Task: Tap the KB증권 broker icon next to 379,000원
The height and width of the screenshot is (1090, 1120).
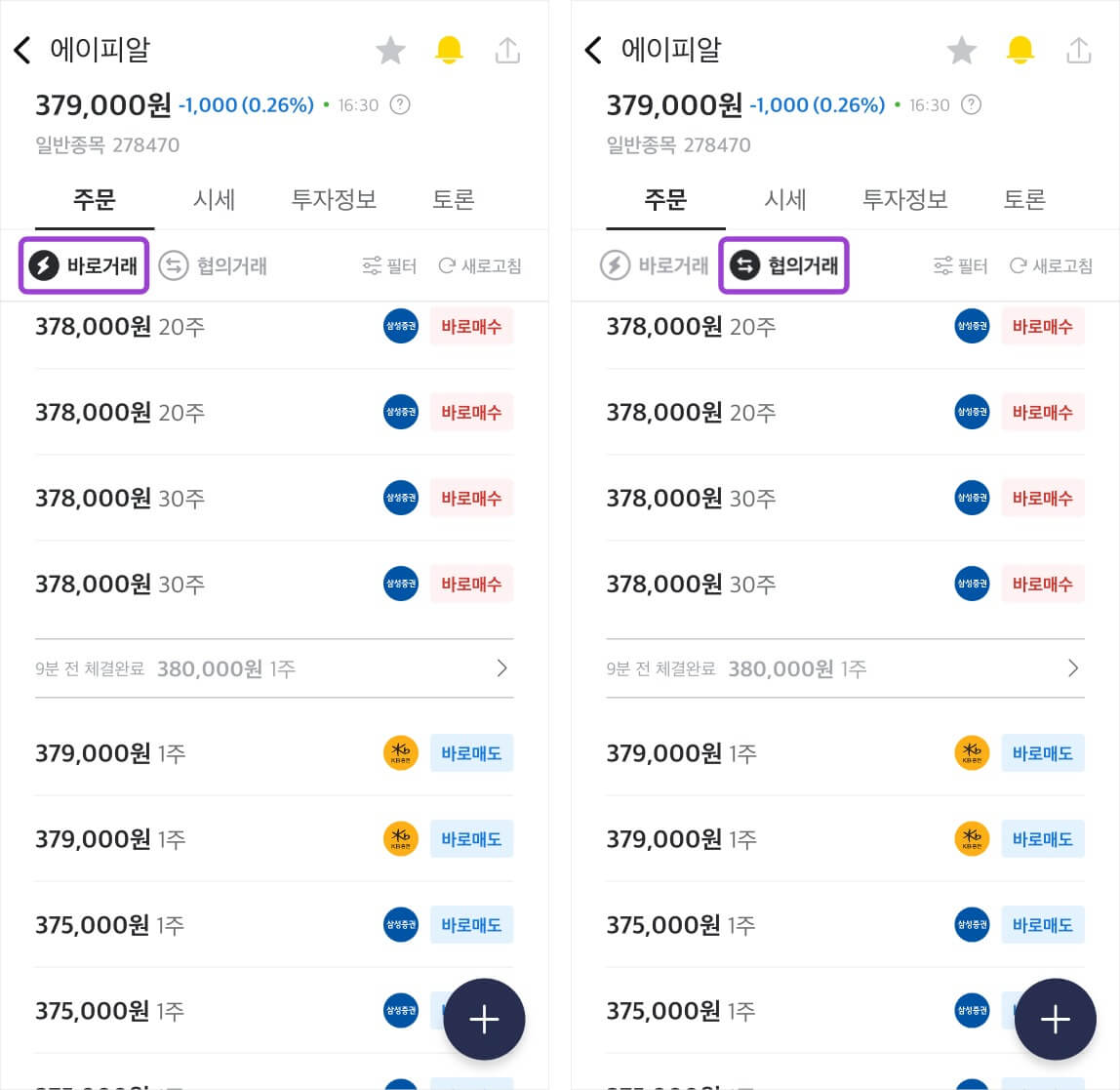Action: pos(400,752)
